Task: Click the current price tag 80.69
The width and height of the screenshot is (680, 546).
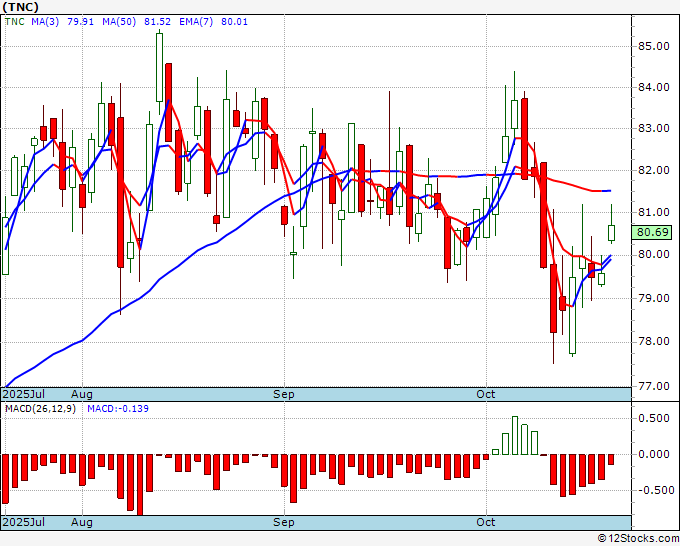Action: coord(652,232)
